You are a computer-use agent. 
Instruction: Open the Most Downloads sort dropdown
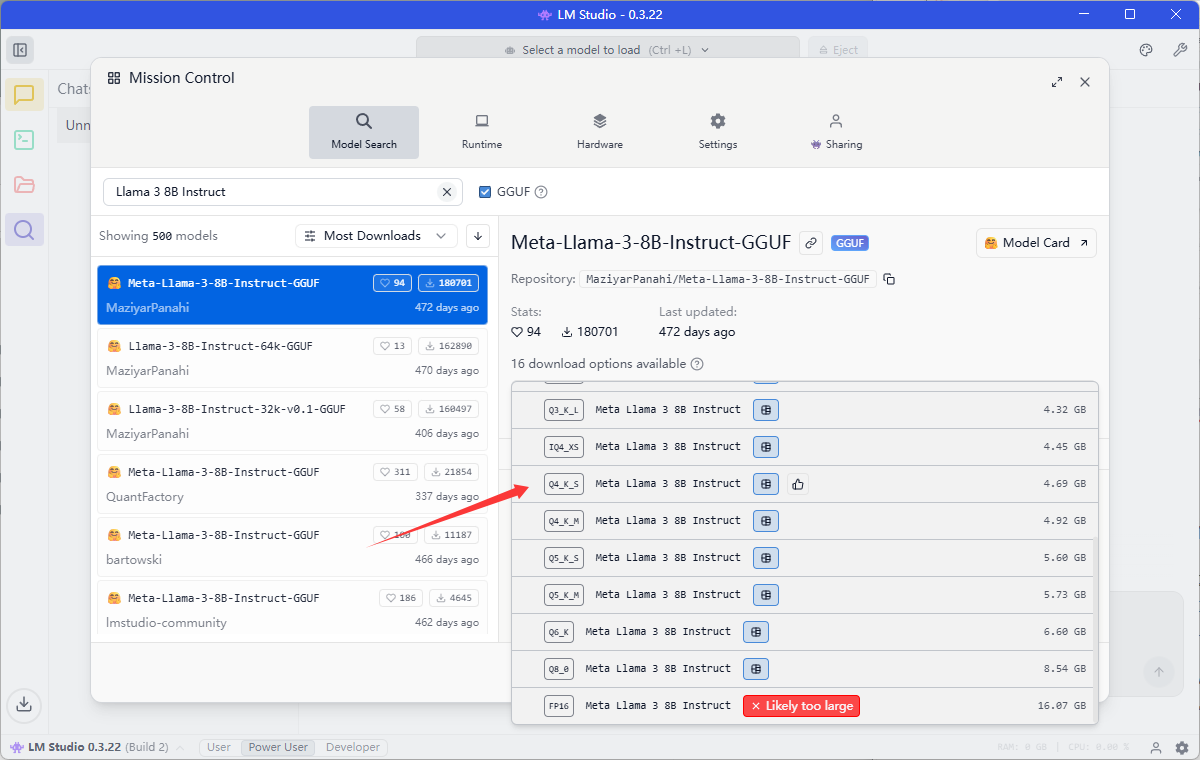click(376, 236)
